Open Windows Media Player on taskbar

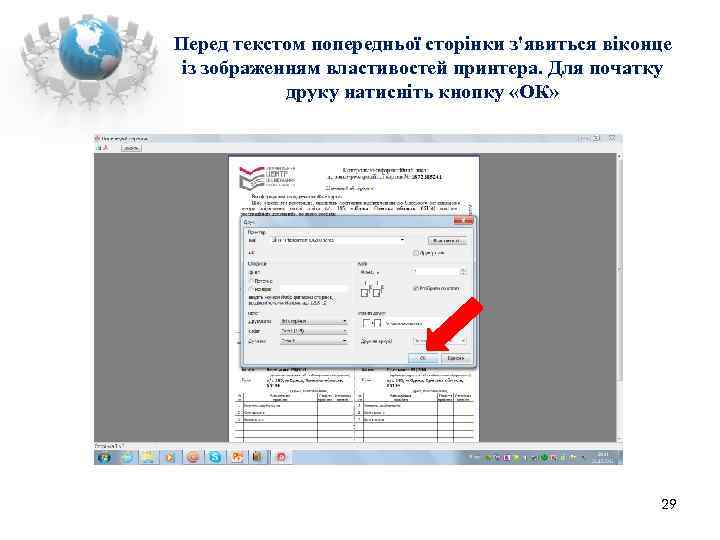pos(171,457)
